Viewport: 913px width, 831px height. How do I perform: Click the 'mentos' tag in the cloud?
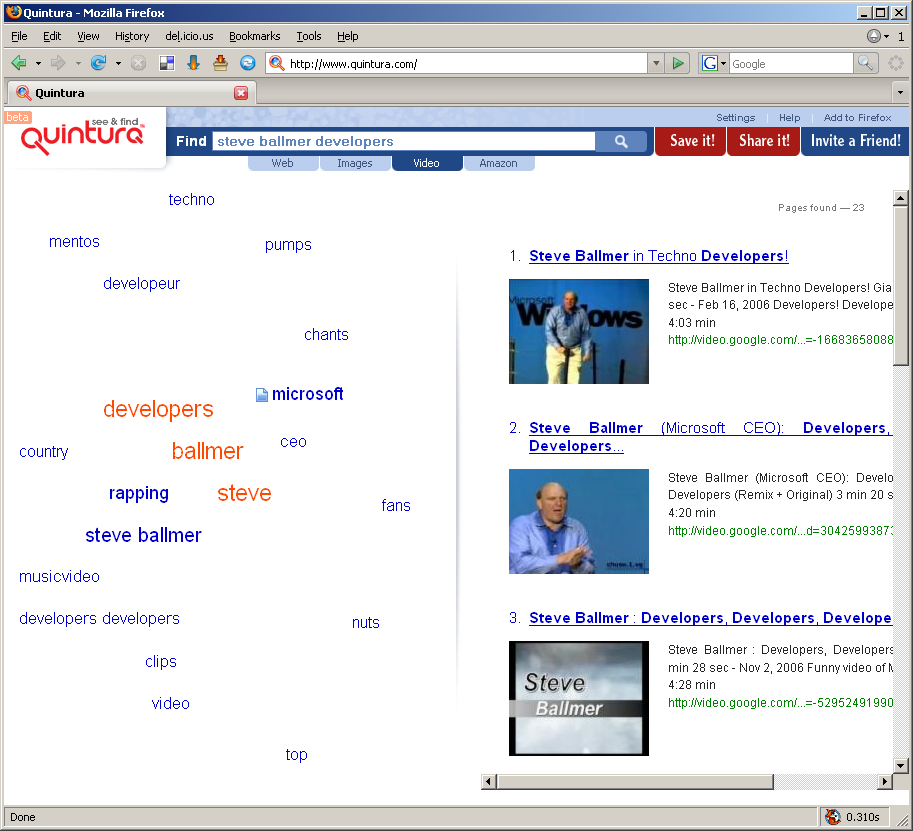pyautogui.click(x=74, y=242)
